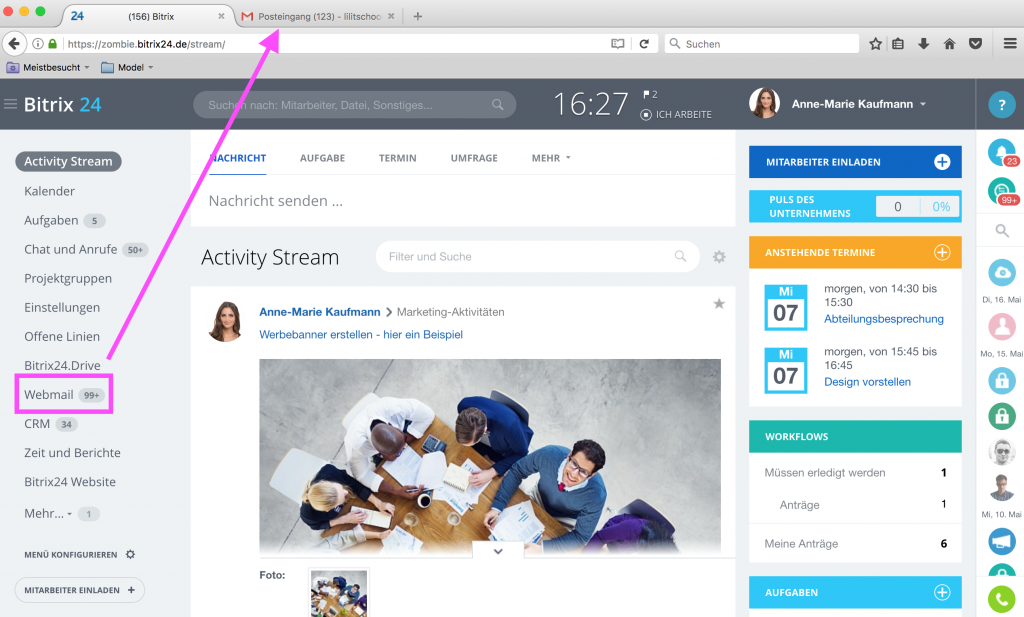The height and width of the screenshot is (617, 1024).
Task: Mark the post as favorite with star
Action: coord(719,304)
